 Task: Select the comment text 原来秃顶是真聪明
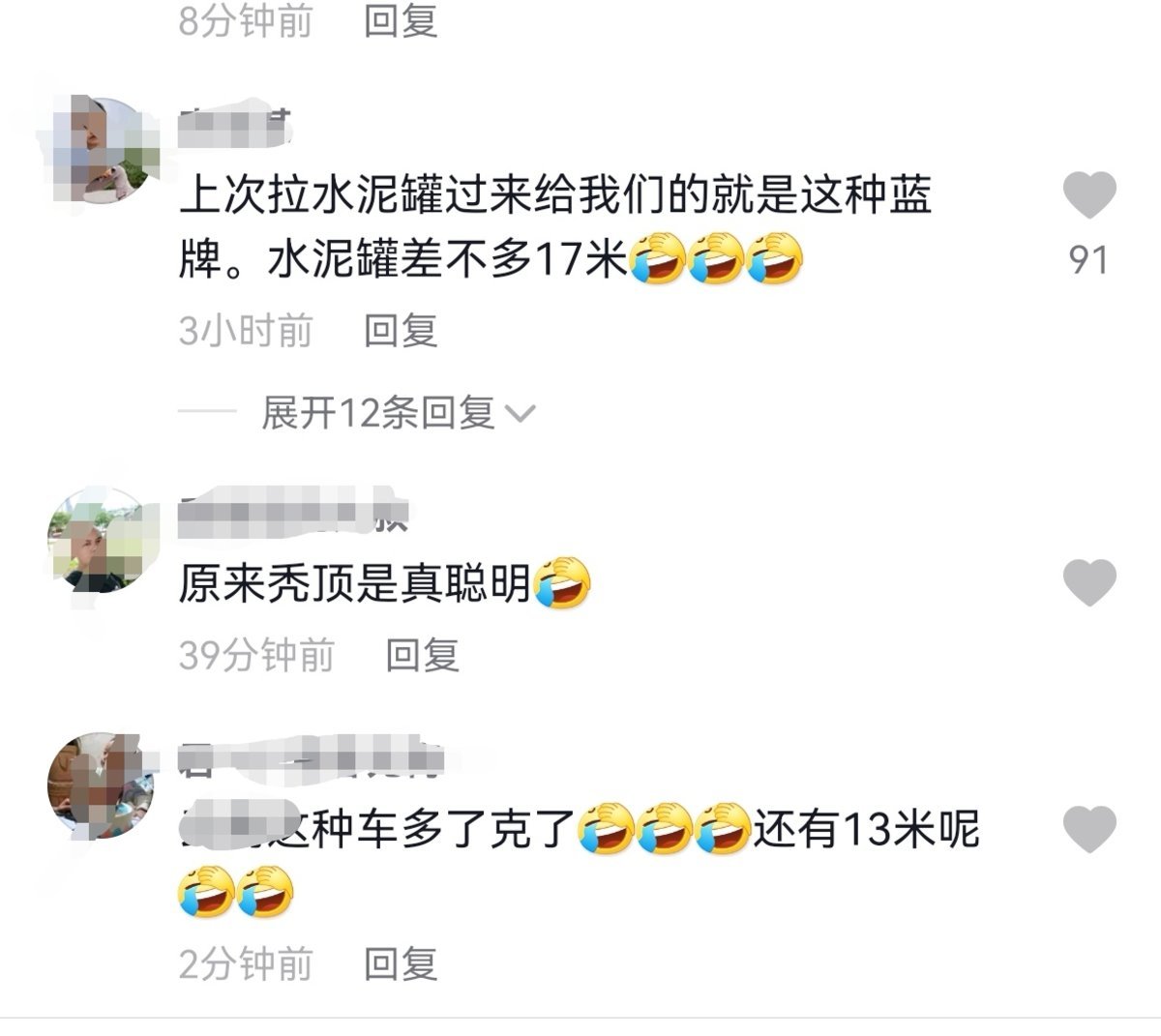tap(355, 583)
